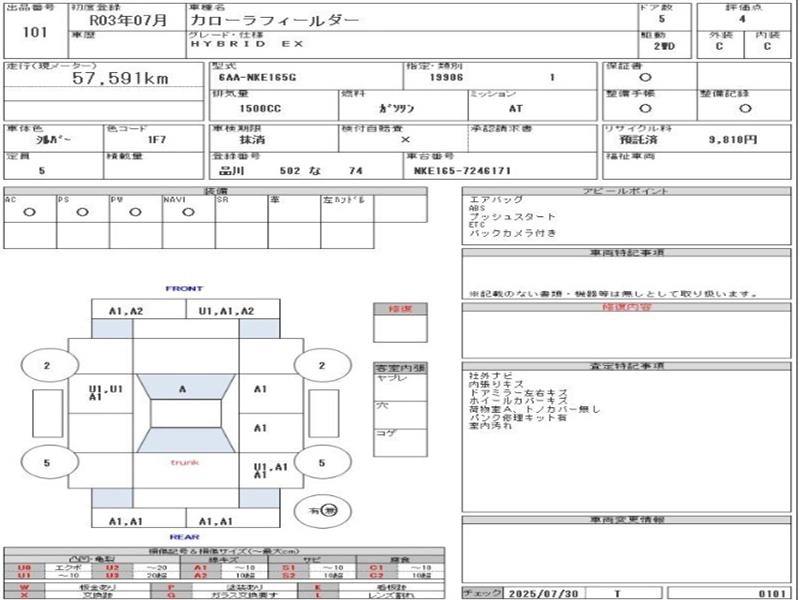Click the コゲ interior trim cell
Image resolution: width=800 pixels, height=600 pixels.
(x=400, y=442)
